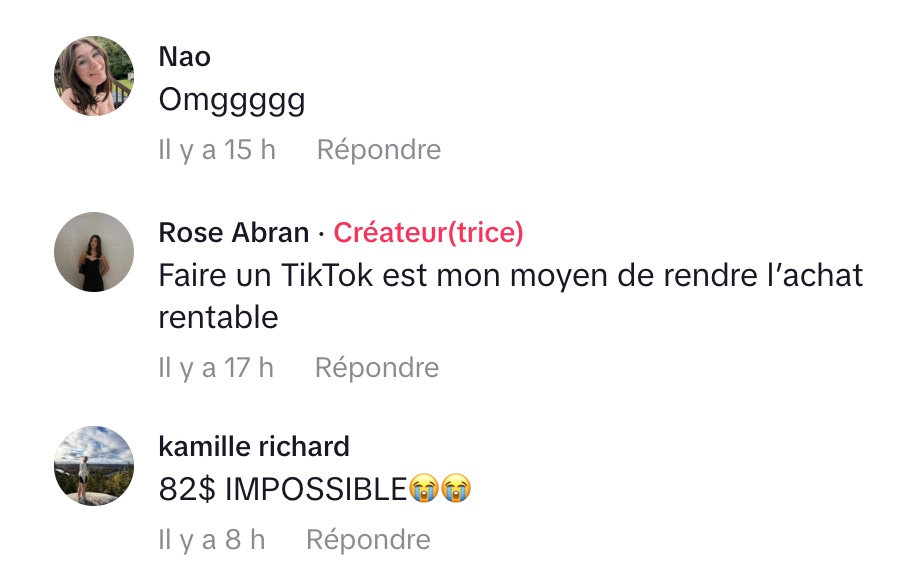The height and width of the screenshot is (576, 906).
Task: Click the word "IMPOSSIBLE" in the comment
Action: pyautogui.click(x=316, y=489)
